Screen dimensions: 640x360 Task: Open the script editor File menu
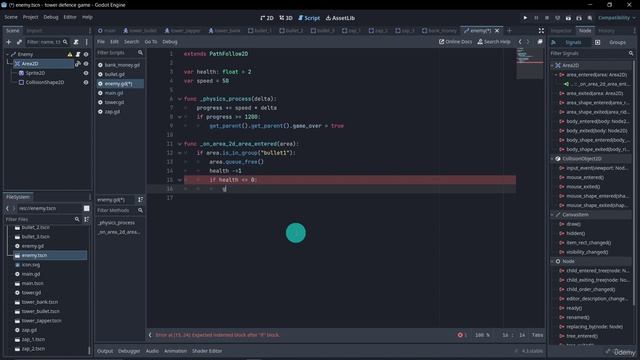(101, 42)
